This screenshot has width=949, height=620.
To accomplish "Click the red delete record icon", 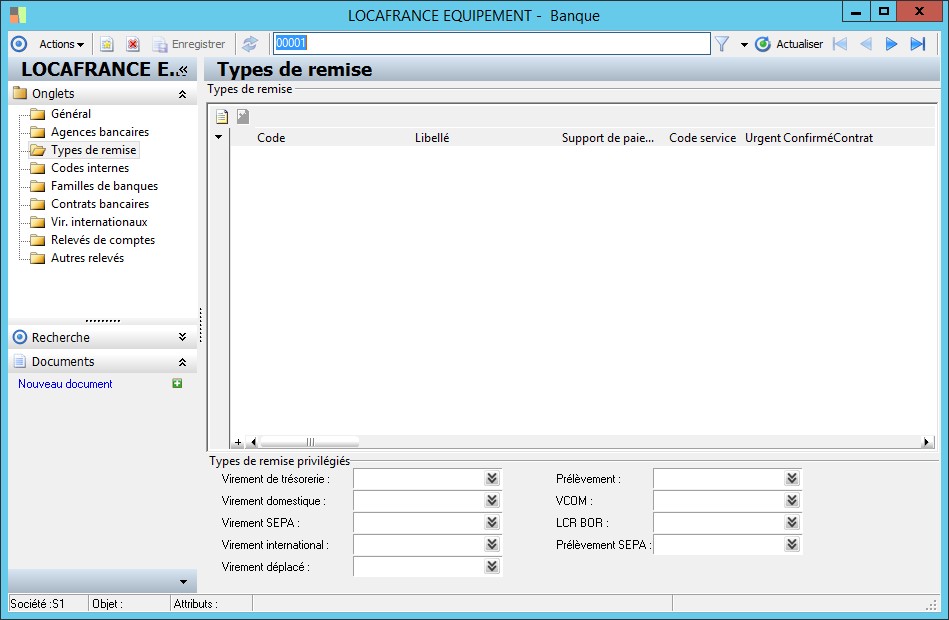I will (133, 44).
